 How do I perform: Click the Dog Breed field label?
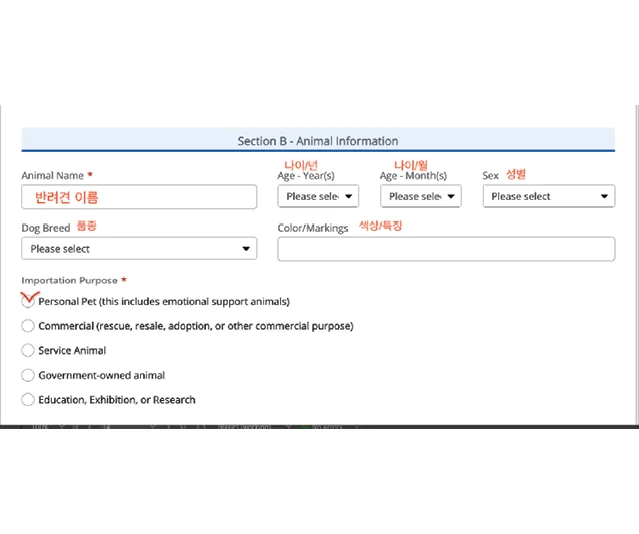click(46, 227)
